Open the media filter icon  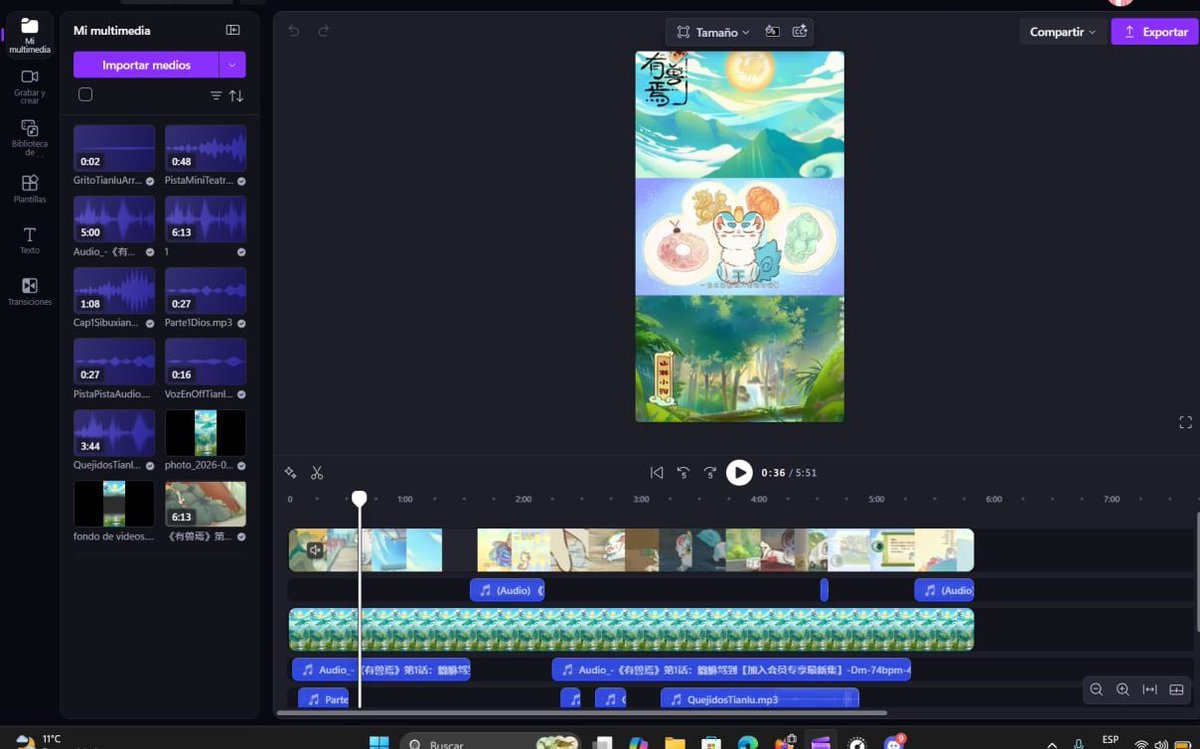(216, 96)
